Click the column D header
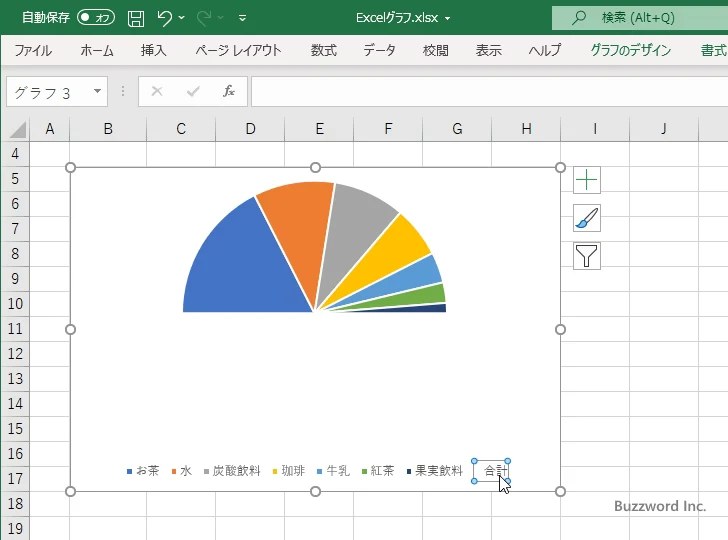Image resolution: width=728 pixels, height=540 pixels. tap(250, 129)
